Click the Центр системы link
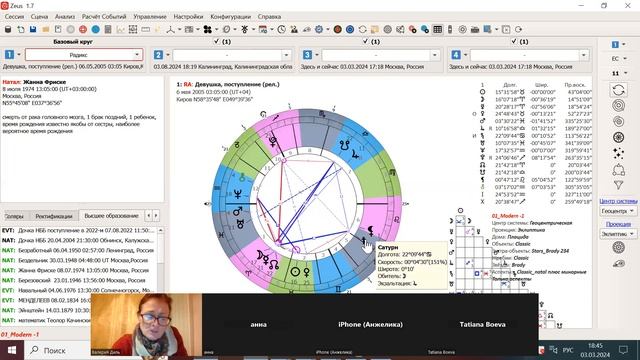This screenshot has height=360, width=640. tap(618, 201)
